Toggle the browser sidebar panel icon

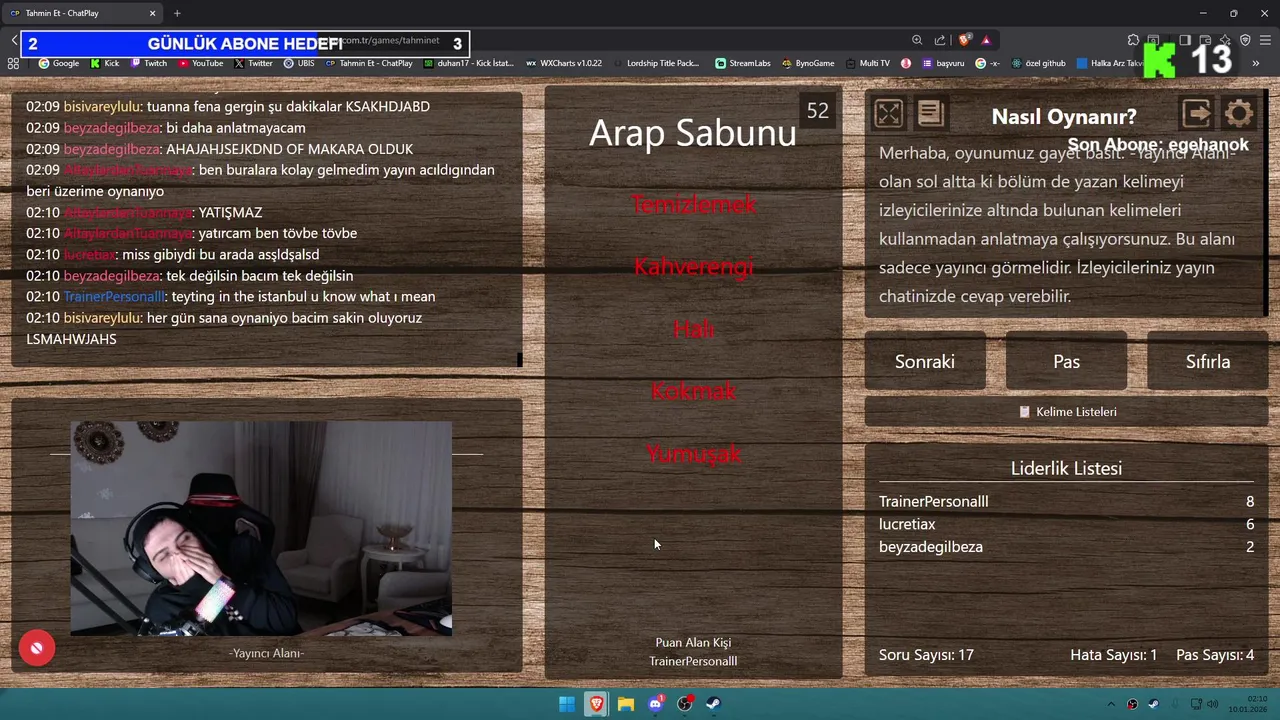coord(1184,41)
